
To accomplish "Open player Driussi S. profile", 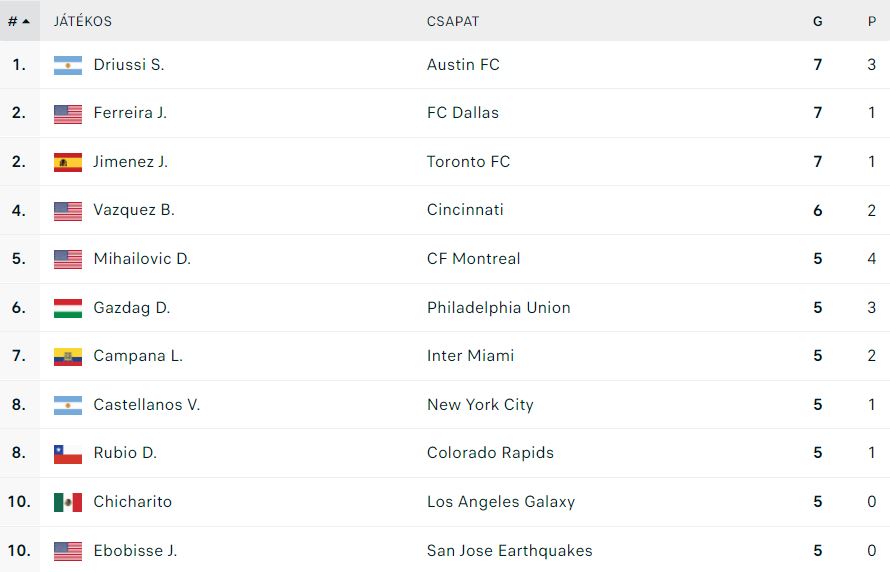I will (x=129, y=65).
